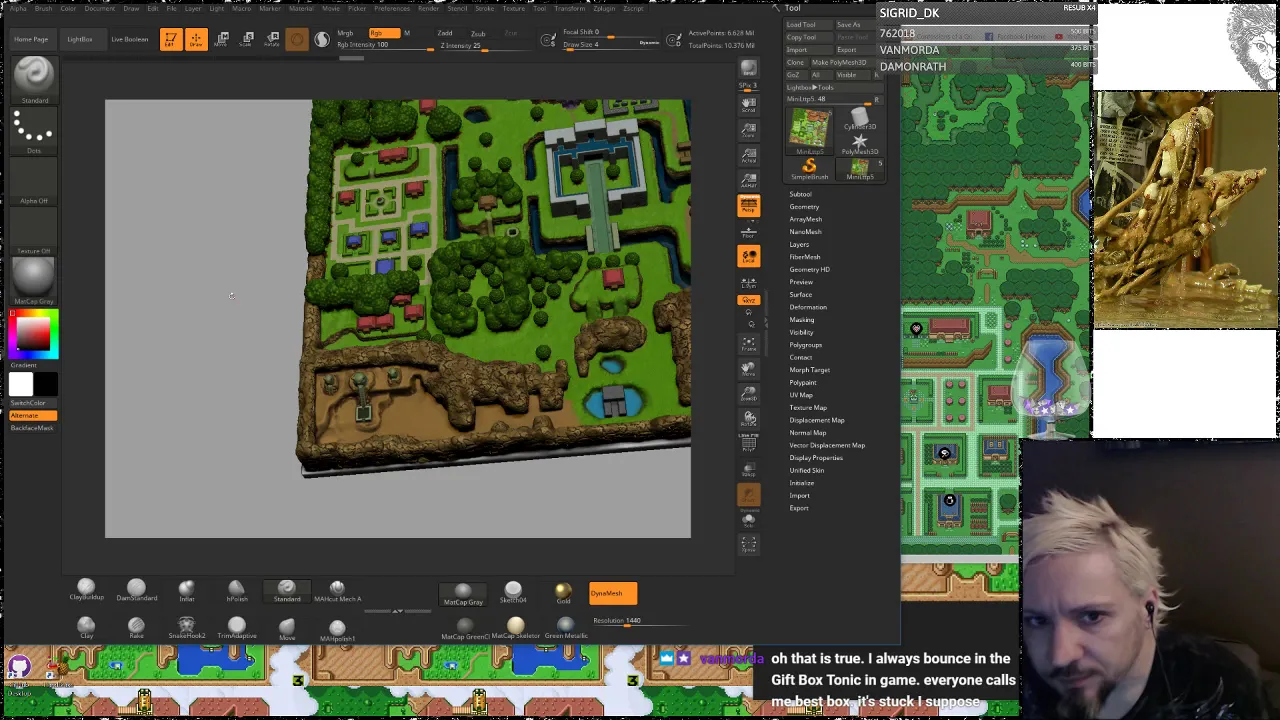Apply the Sketch04 material
Screen dimensions: 1280x720
[x=513, y=591]
